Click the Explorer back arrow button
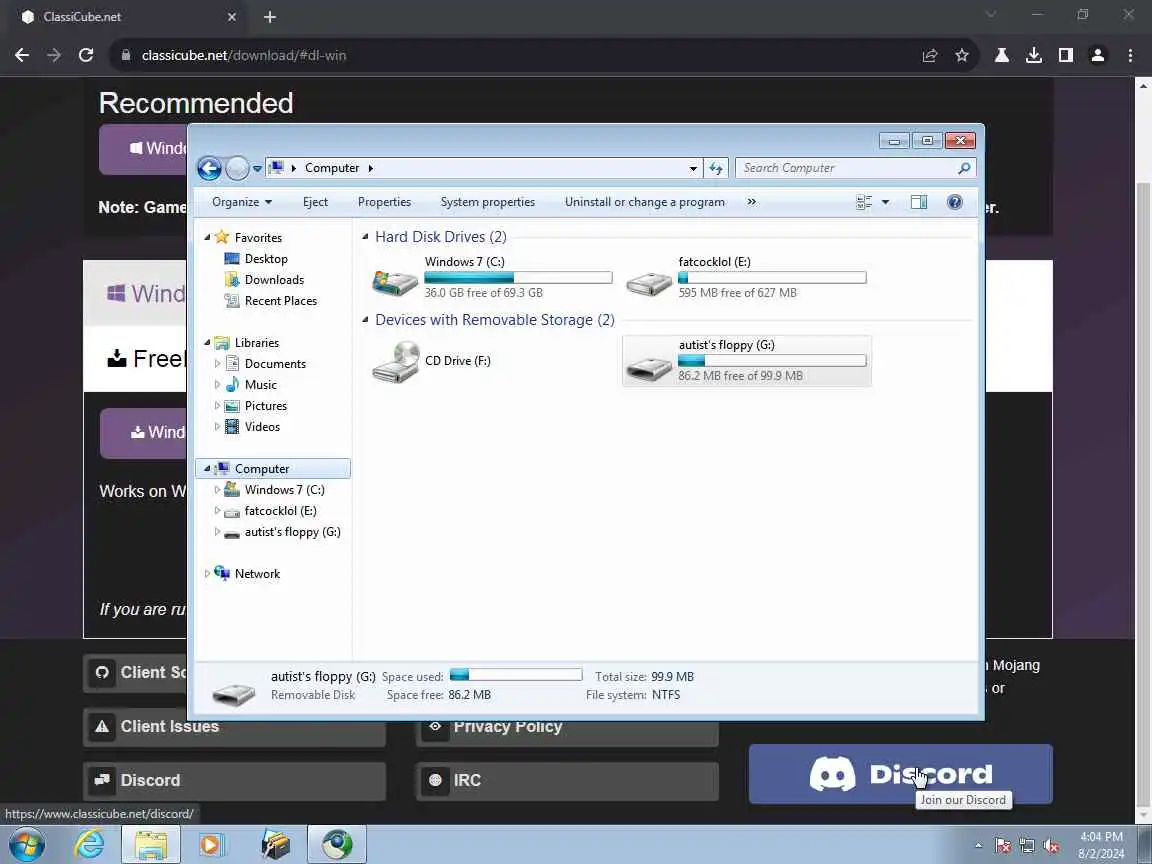This screenshot has height=864, width=1152. point(209,168)
